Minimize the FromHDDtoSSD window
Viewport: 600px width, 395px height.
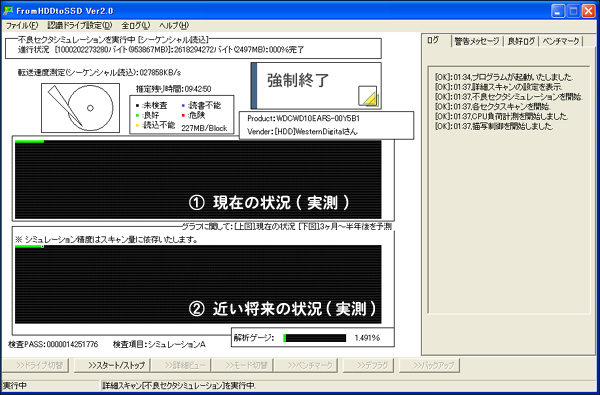[558, 11]
